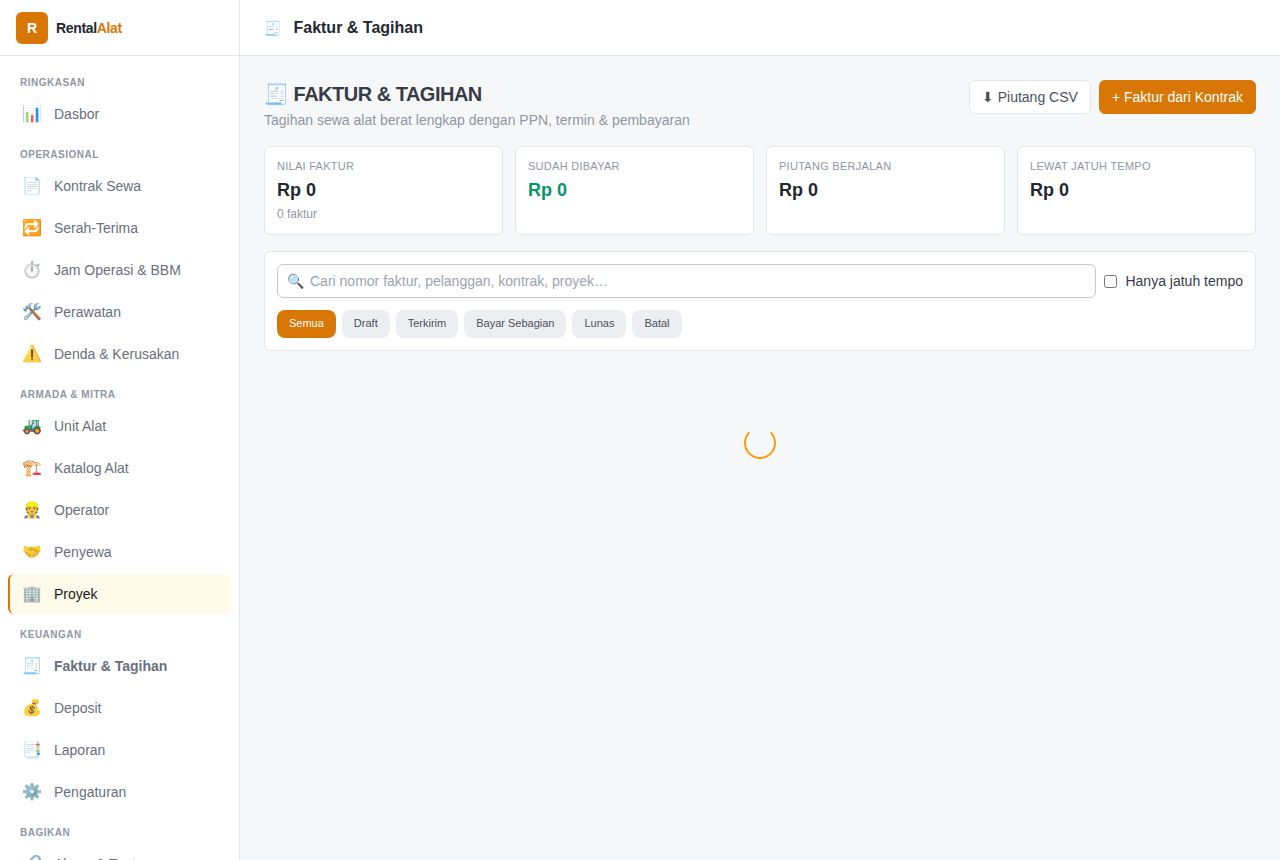Click the Kontrak Sewa document icon

32,186
